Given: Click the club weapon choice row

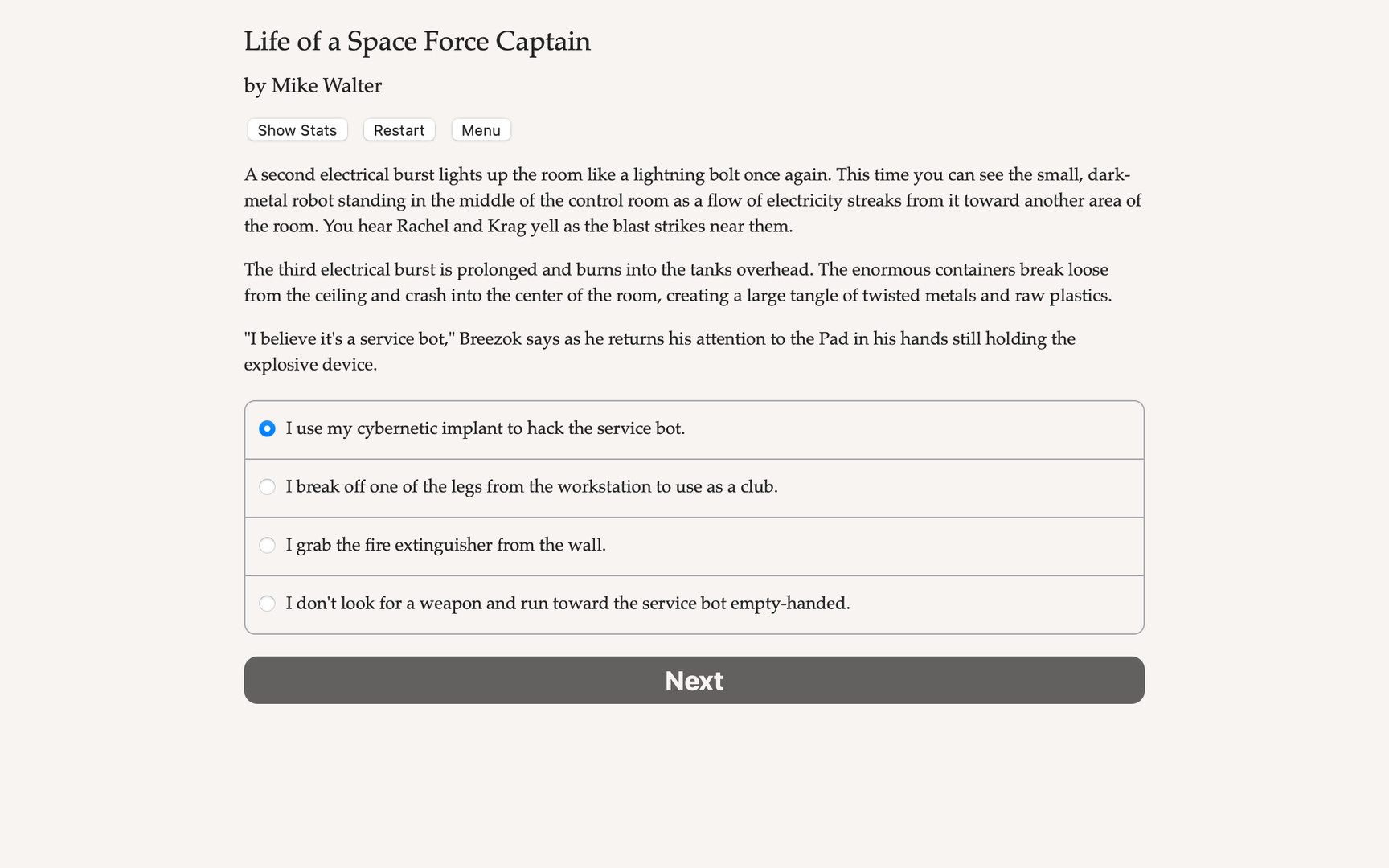Looking at the screenshot, I should pyautogui.click(x=694, y=487).
